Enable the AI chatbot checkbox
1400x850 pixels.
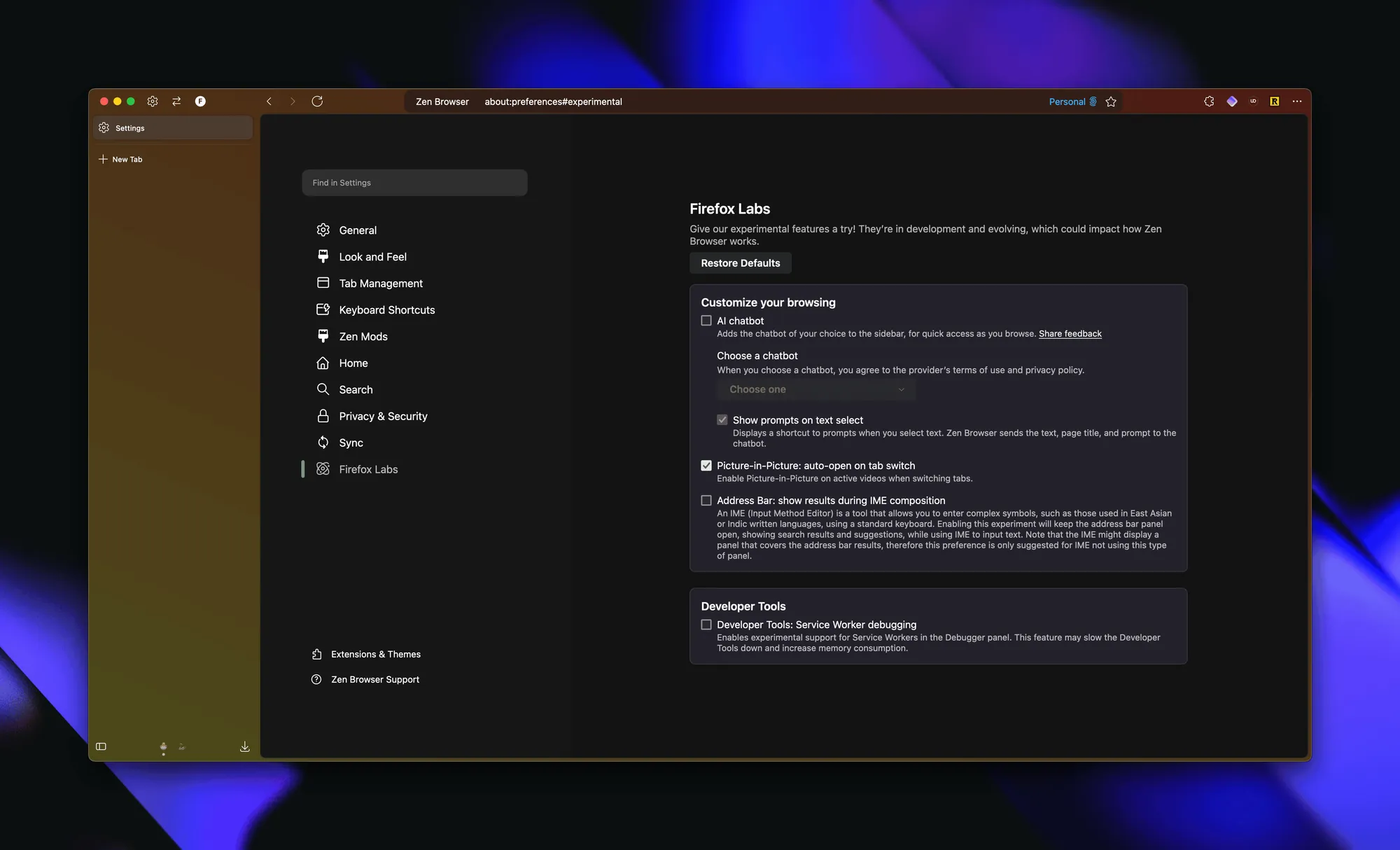tap(706, 320)
